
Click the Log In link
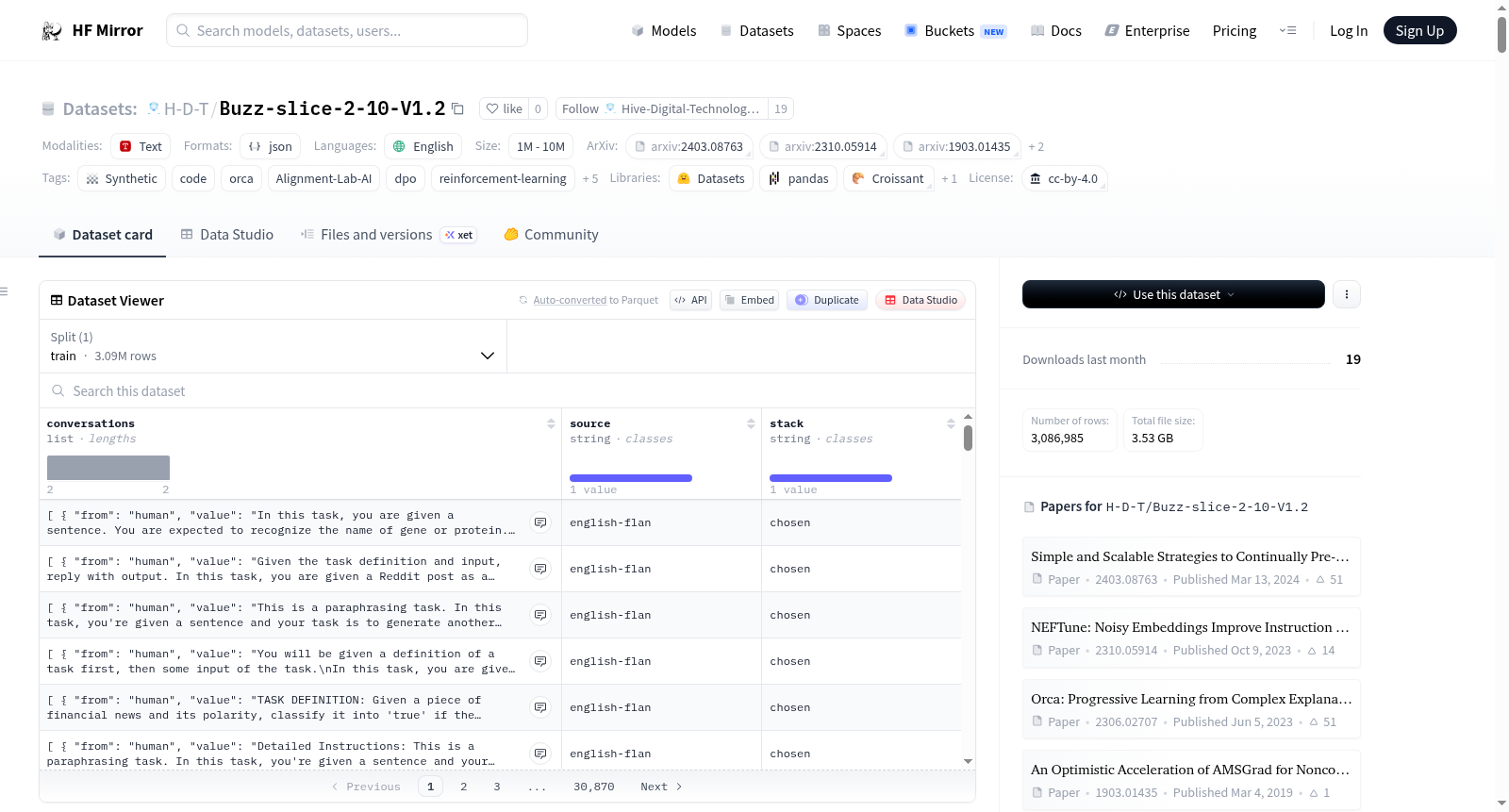[1349, 31]
